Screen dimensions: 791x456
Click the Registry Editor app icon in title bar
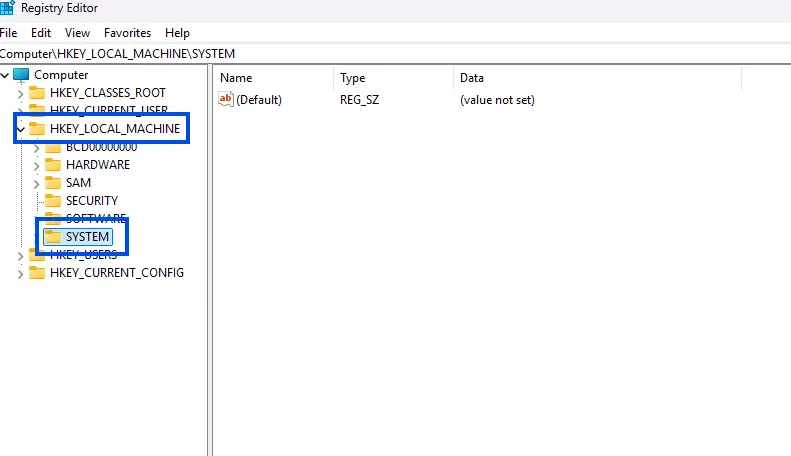pos(6,6)
